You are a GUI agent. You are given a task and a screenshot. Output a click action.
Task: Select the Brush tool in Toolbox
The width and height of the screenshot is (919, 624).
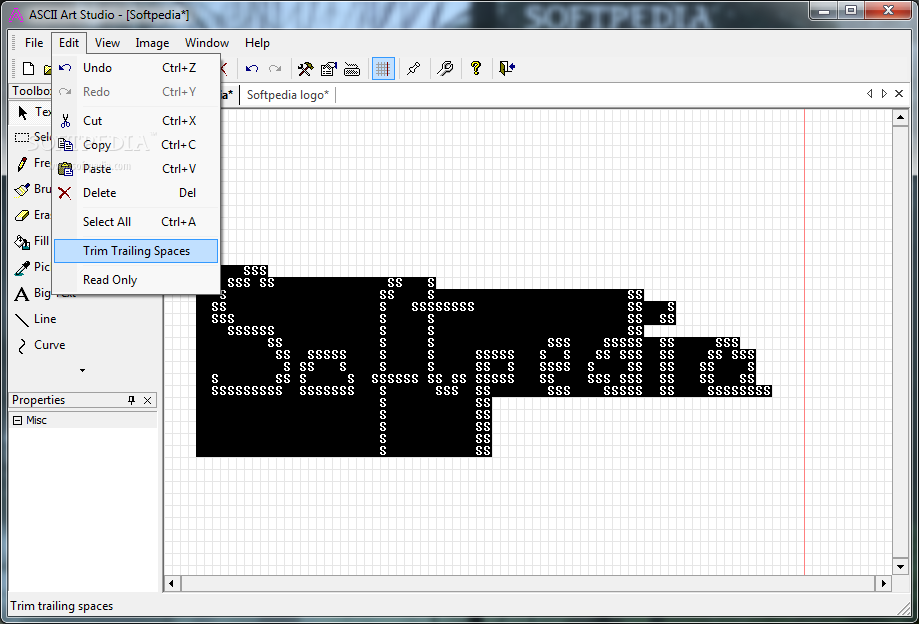32,189
